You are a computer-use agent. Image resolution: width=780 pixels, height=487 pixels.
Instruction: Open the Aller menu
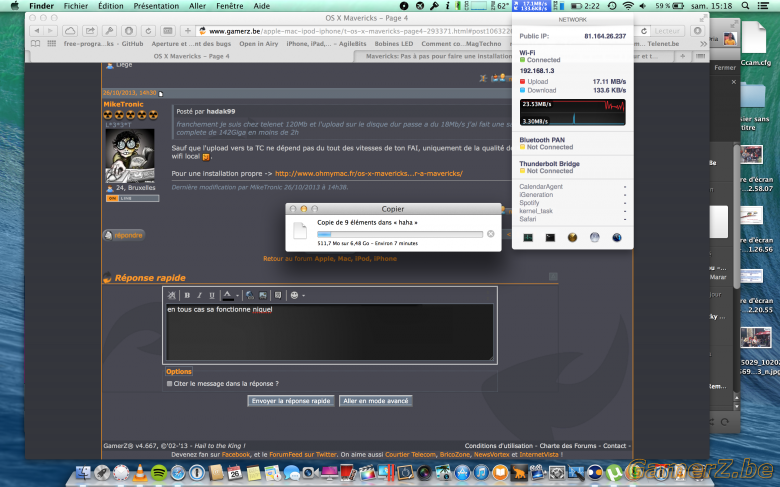197,6
